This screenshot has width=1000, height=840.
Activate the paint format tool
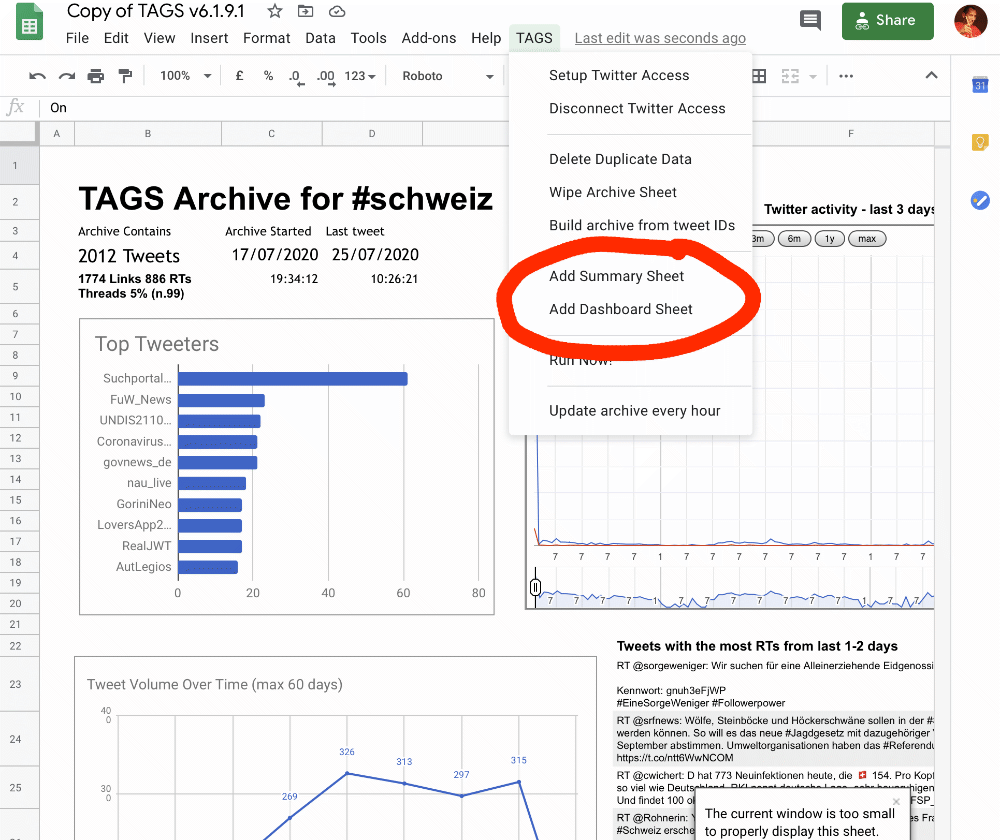(125, 77)
